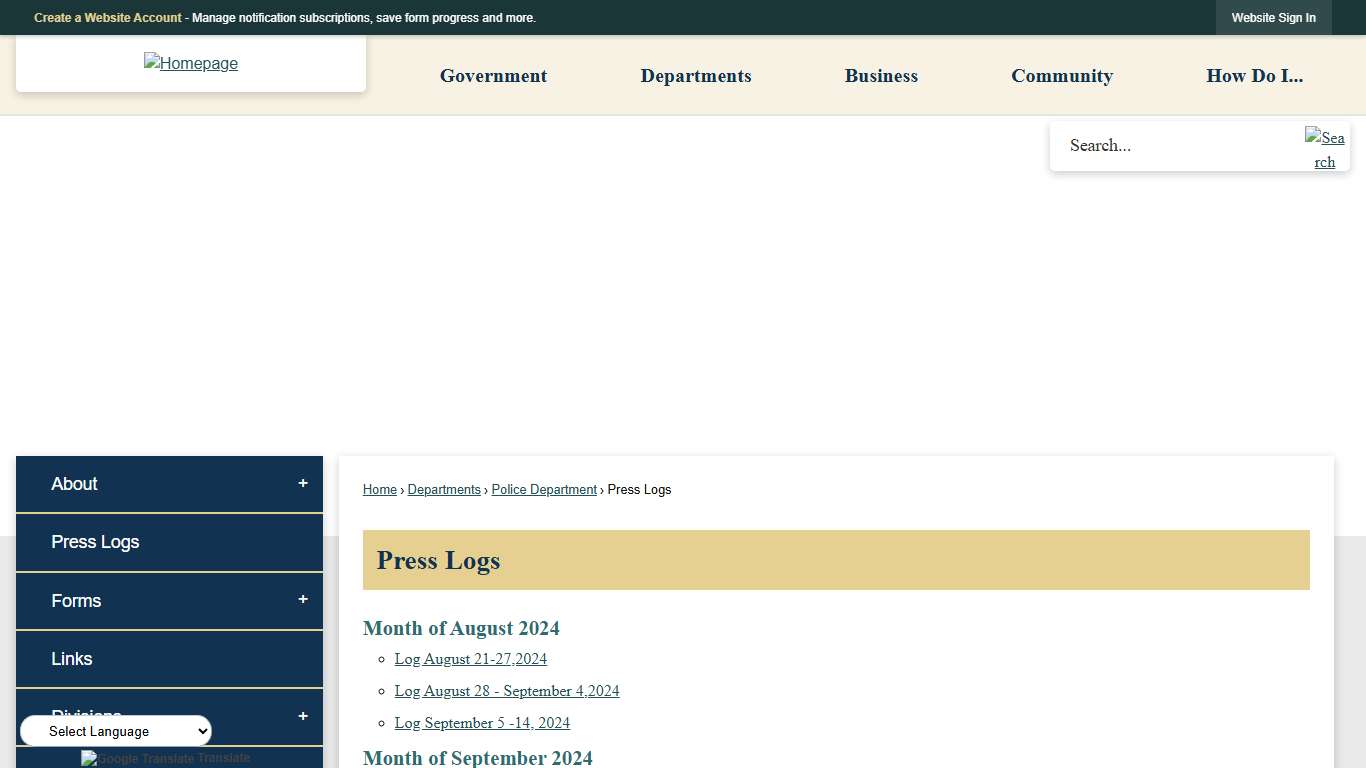Image resolution: width=1366 pixels, height=768 pixels.
Task: Focus the Search text field
Action: pyautogui.click(x=1175, y=146)
